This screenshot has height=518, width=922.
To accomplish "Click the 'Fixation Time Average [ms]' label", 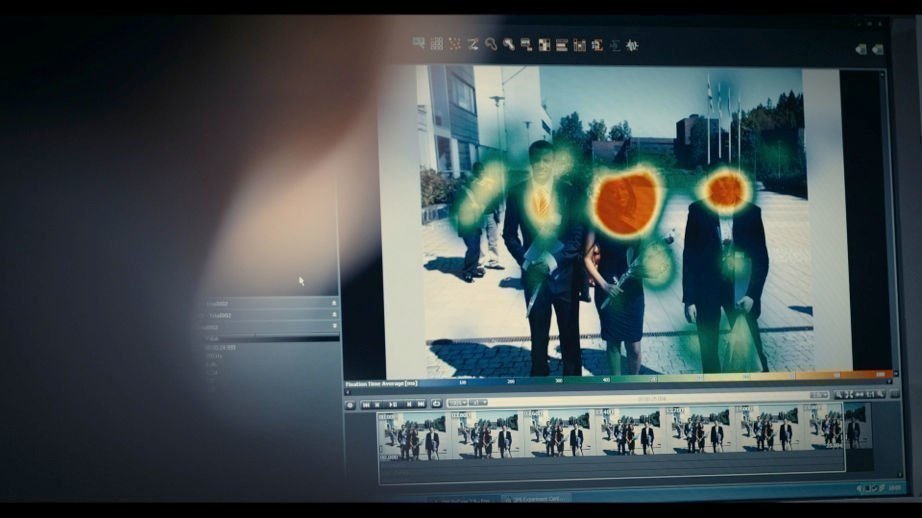I will point(381,384).
